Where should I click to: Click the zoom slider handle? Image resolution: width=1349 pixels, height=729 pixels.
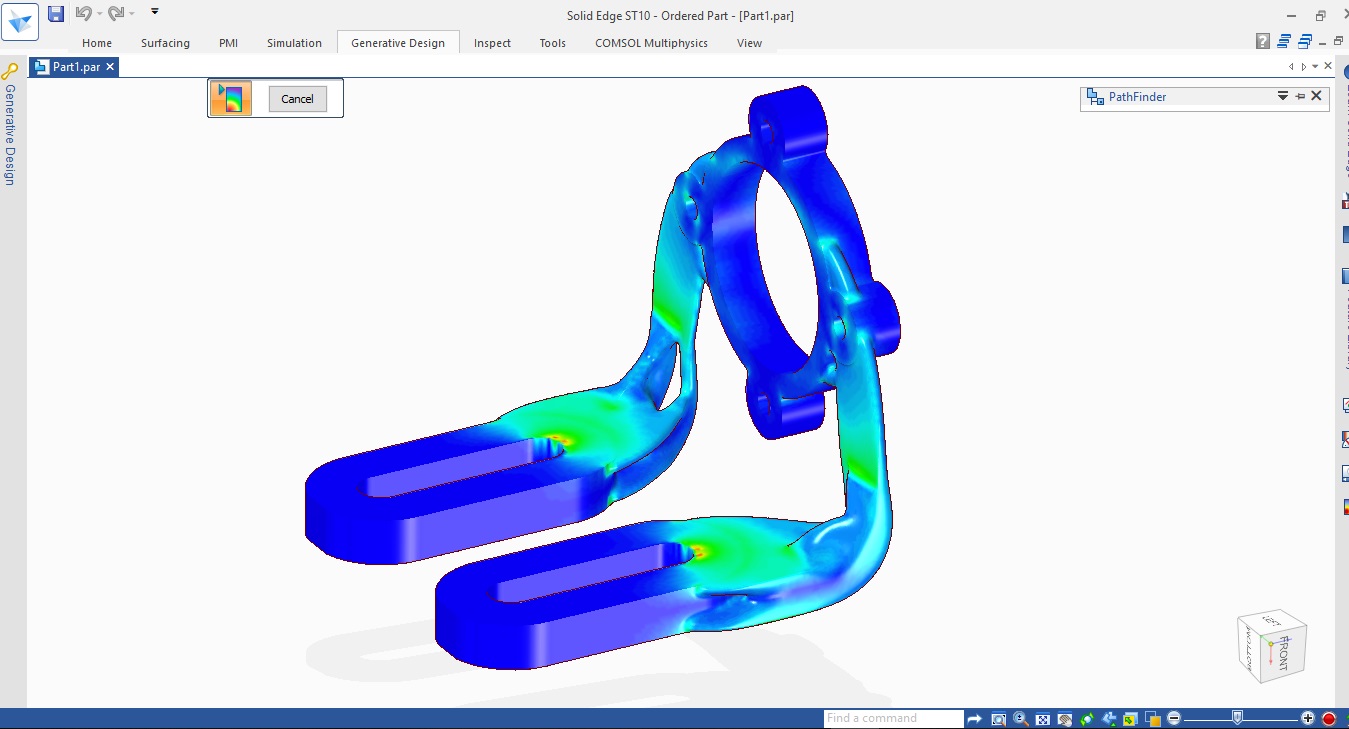click(x=1238, y=717)
